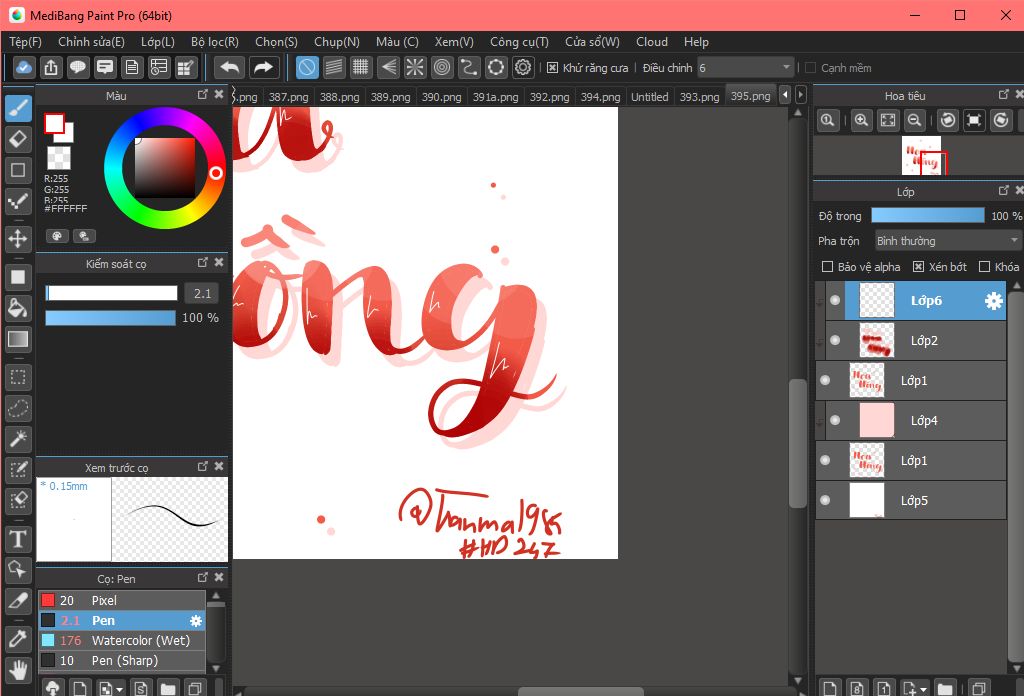This screenshot has height=696, width=1024.
Task: Enable the curve snap guide
Action: pyautogui.click(x=469, y=67)
